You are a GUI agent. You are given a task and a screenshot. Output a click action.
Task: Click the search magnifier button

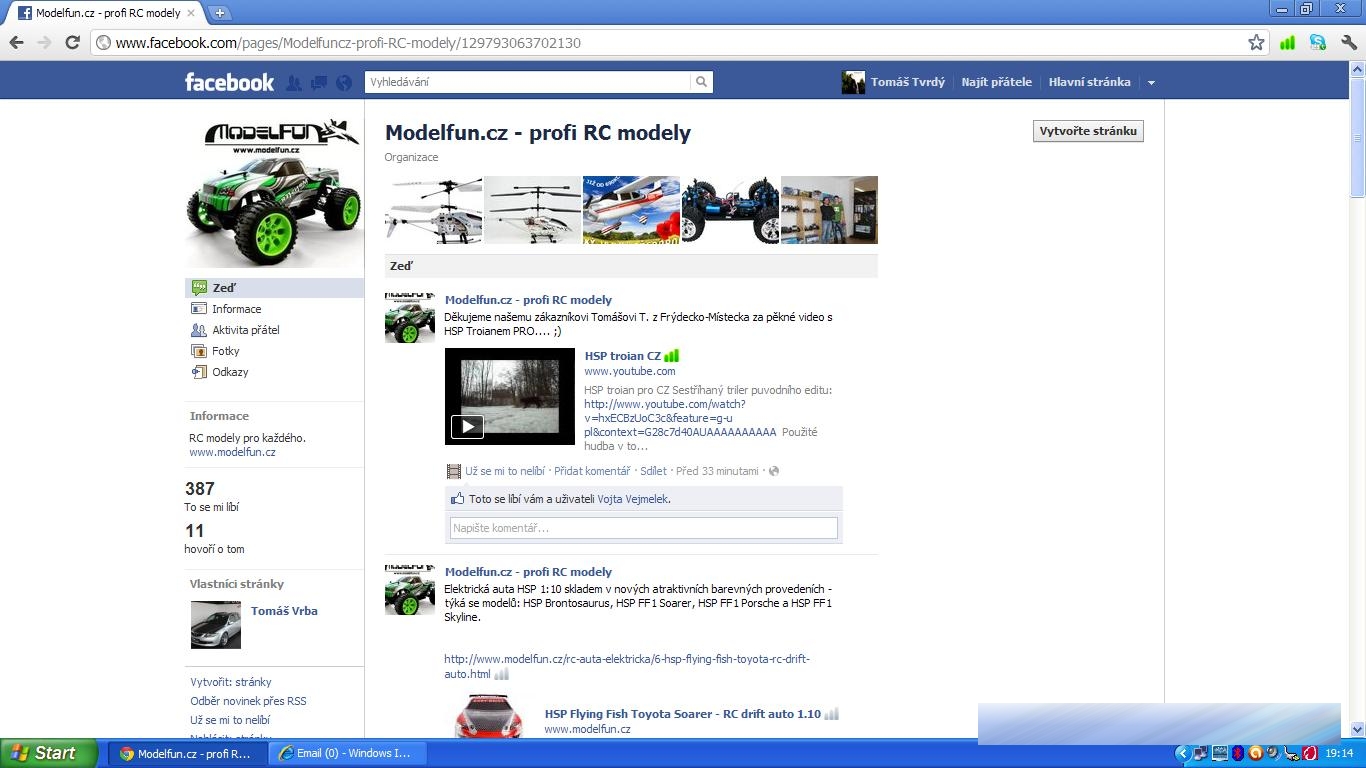pos(702,82)
